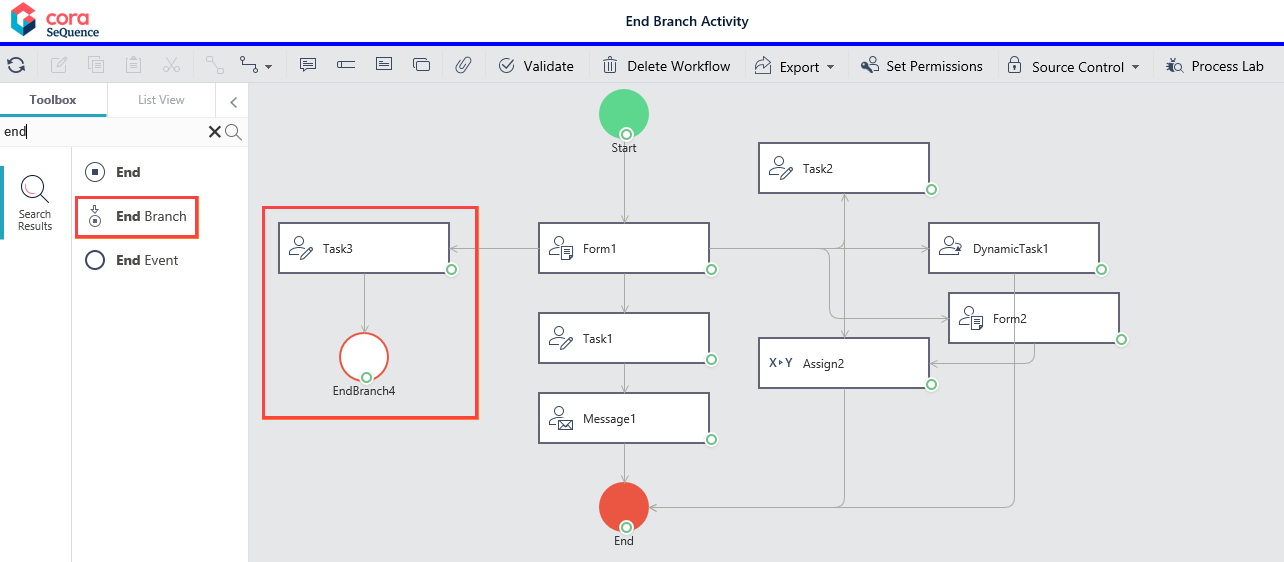Click the refresh workflow icon
1284x562 pixels.
pos(16,66)
